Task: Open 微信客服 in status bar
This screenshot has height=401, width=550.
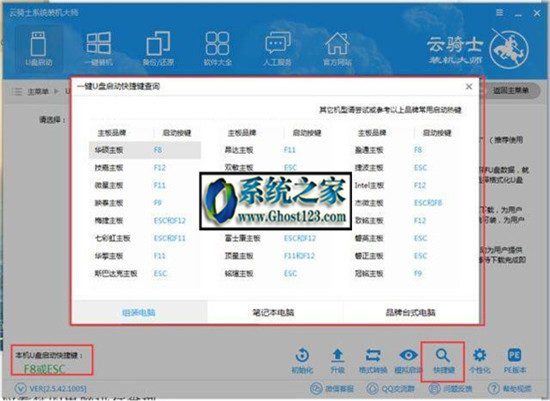Action: pyautogui.click(x=331, y=389)
